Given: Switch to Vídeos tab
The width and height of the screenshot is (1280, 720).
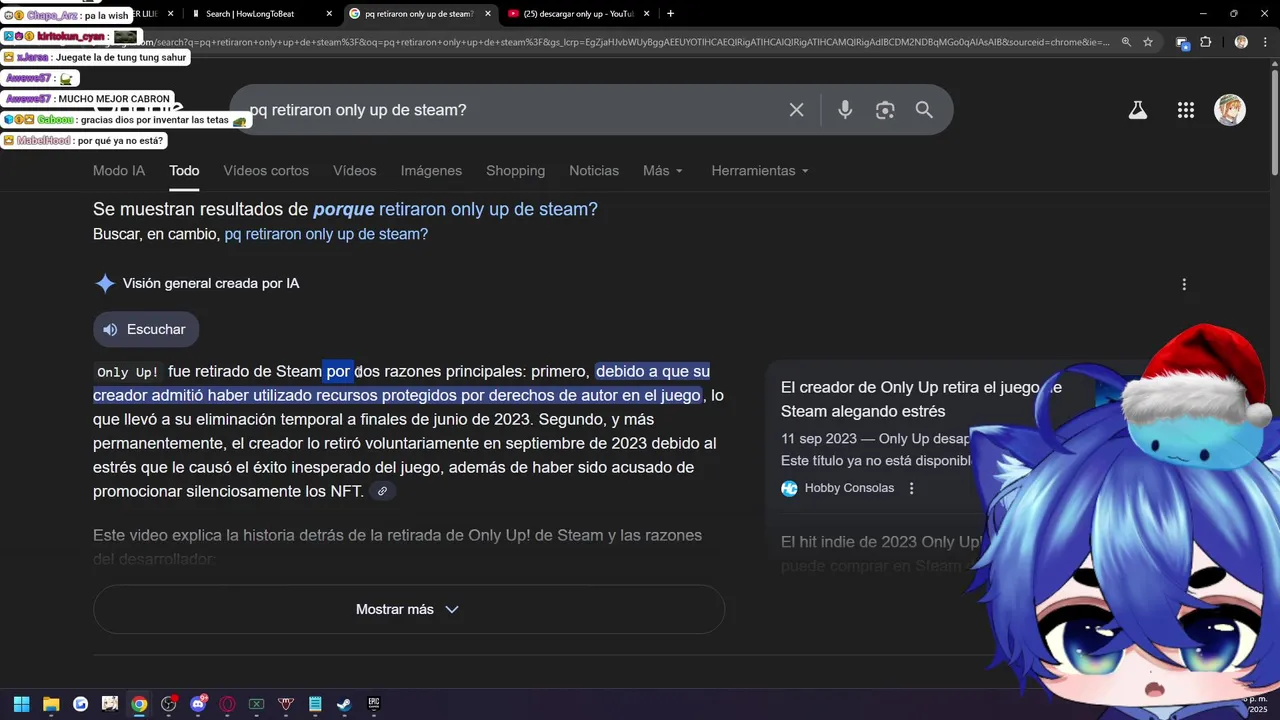Looking at the screenshot, I should 355,171.
